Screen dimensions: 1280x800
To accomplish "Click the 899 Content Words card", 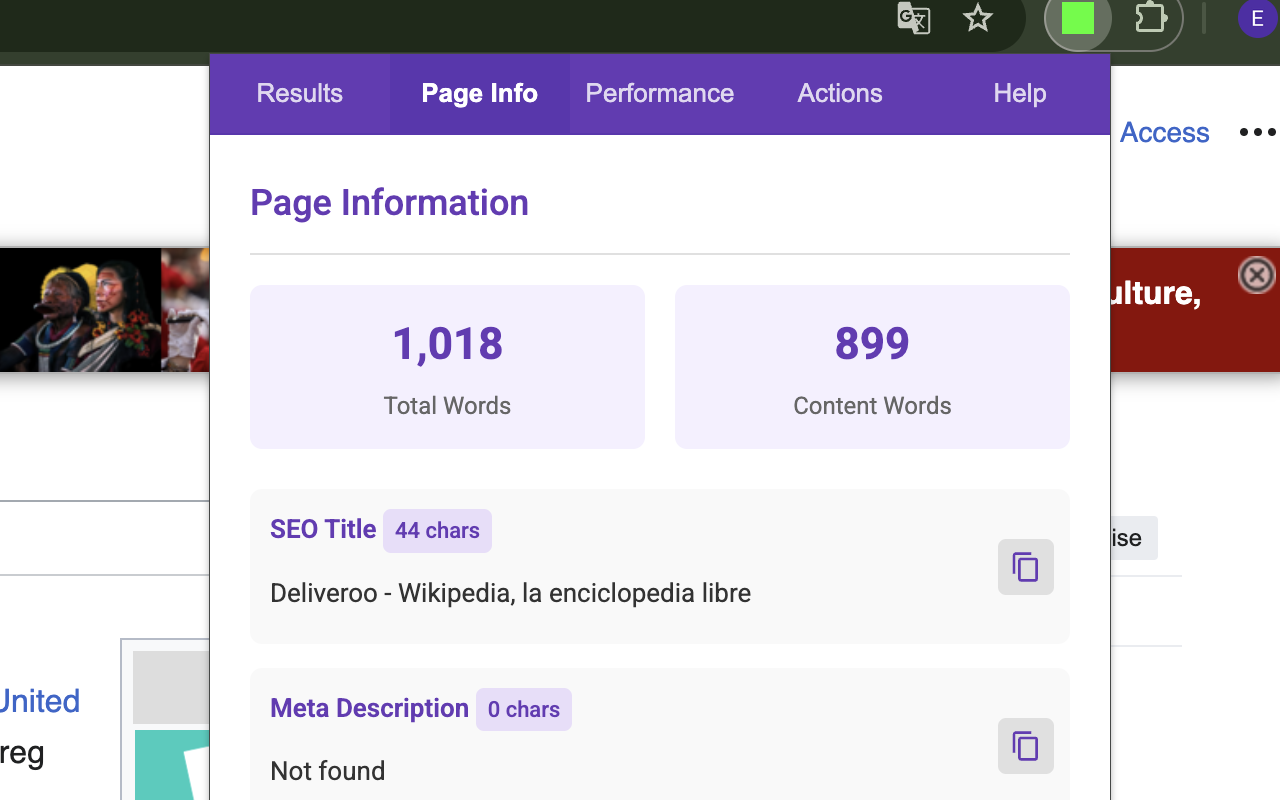I will (872, 367).
